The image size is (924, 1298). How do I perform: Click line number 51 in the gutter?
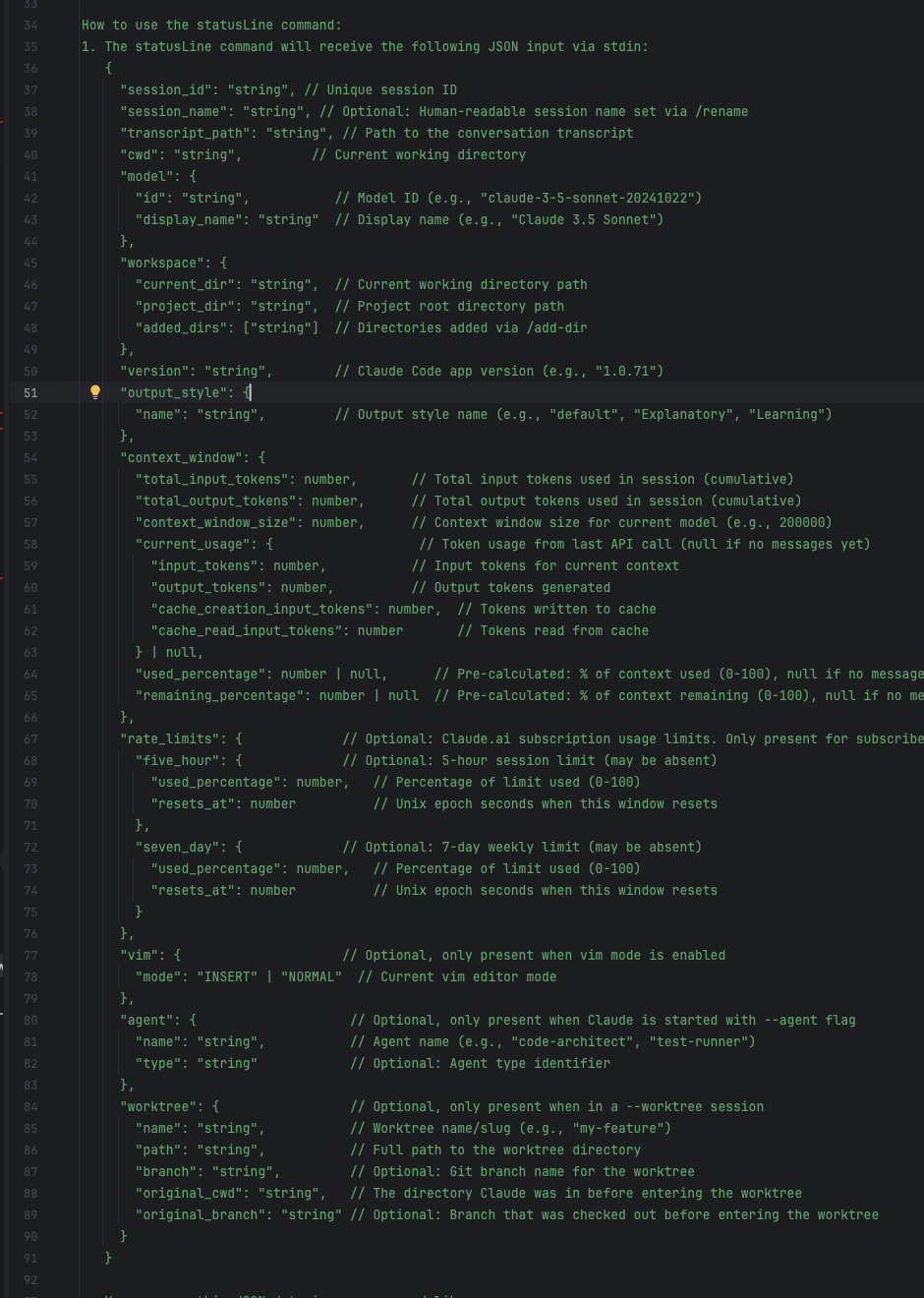tap(30, 392)
